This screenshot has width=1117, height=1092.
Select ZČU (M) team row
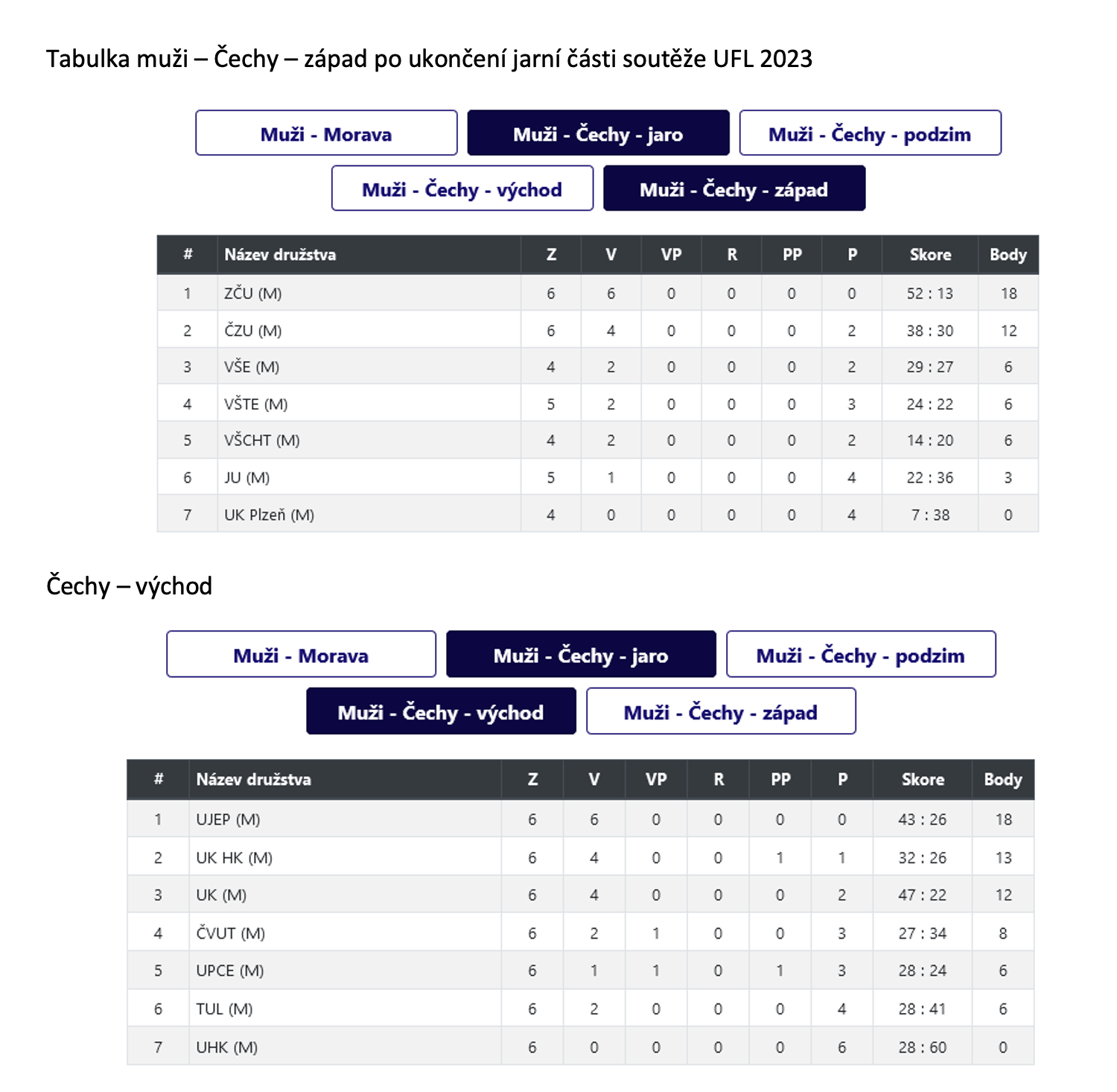(598, 293)
